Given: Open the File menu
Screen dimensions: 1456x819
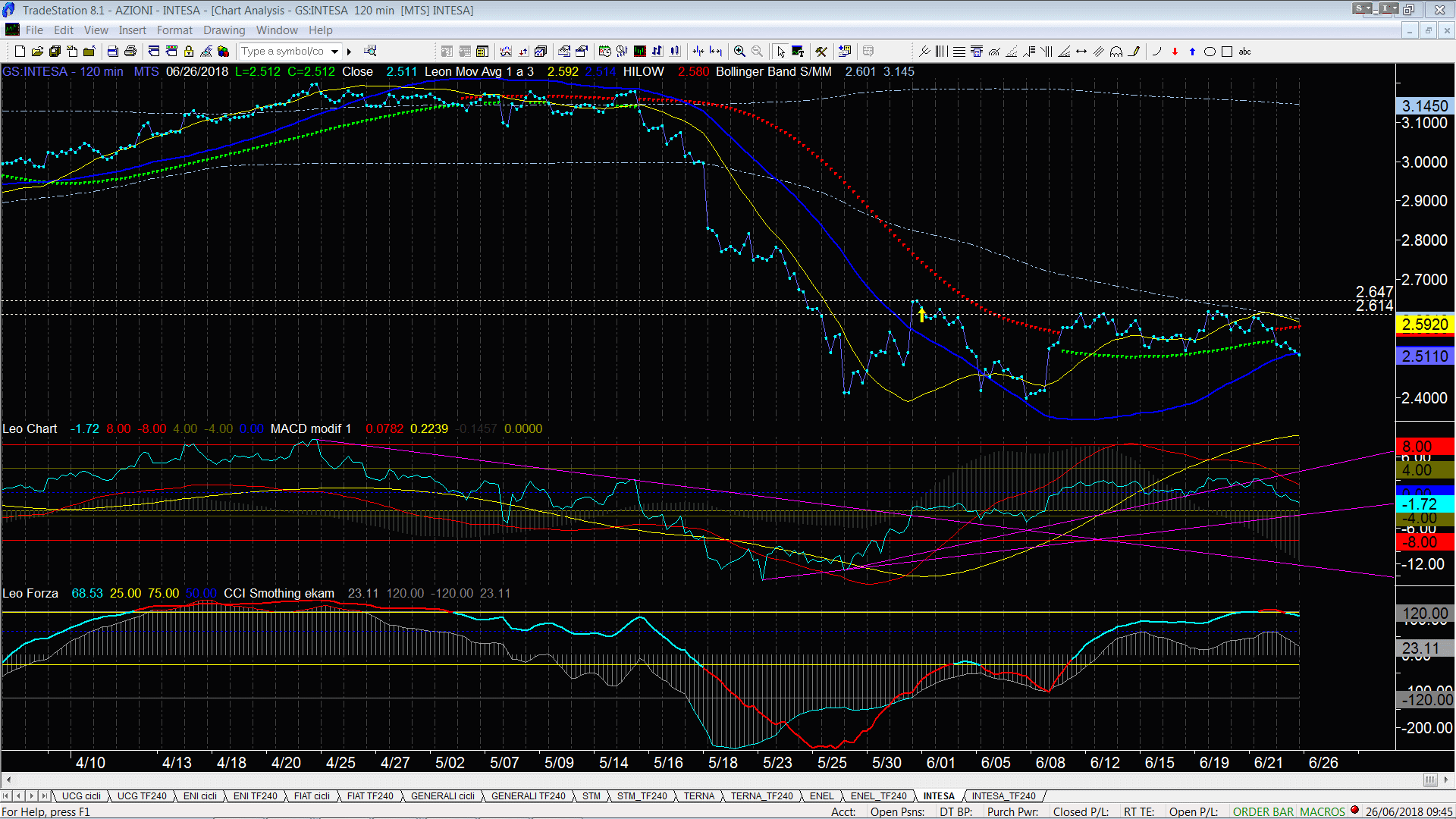Looking at the screenshot, I should (x=34, y=30).
